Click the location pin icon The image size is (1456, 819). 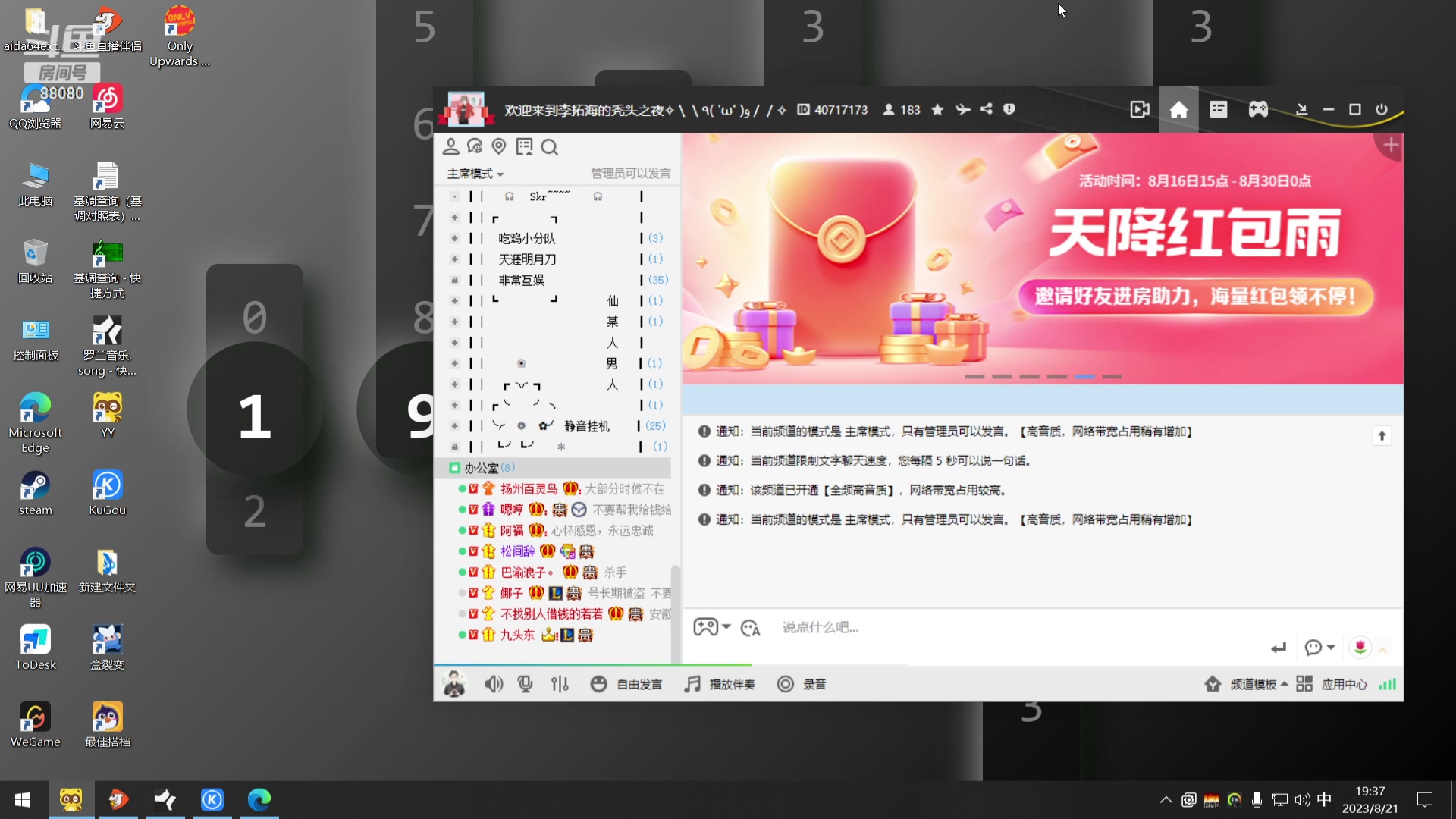(498, 146)
